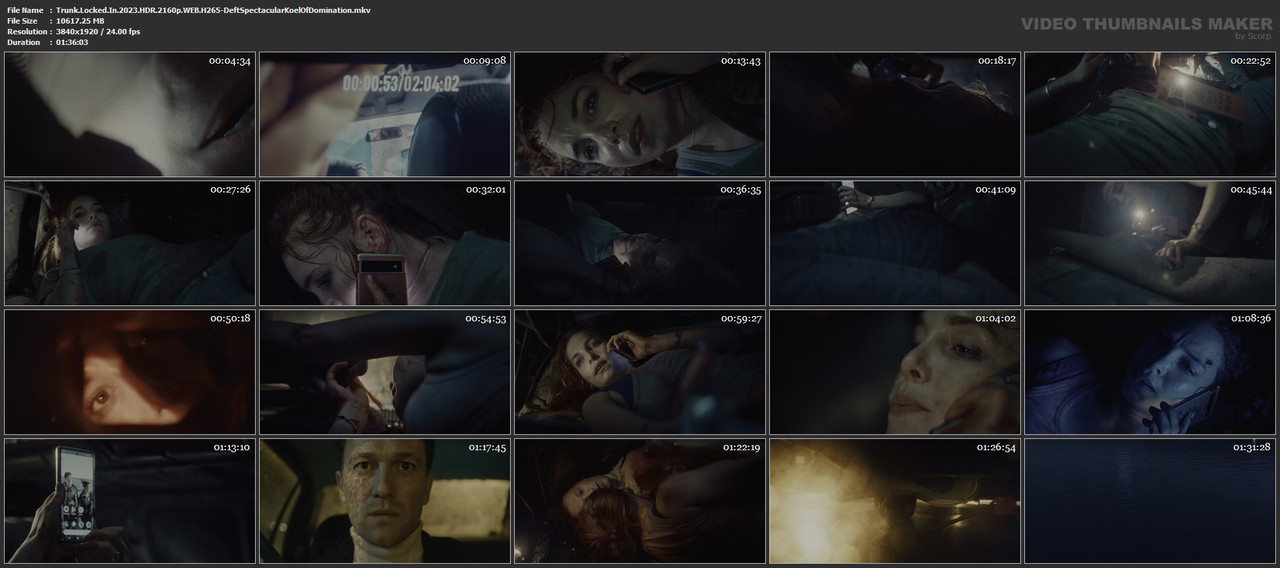Click the duration value 01:36:03
This screenshot has width=1280, height=568.
coord(72,42)
